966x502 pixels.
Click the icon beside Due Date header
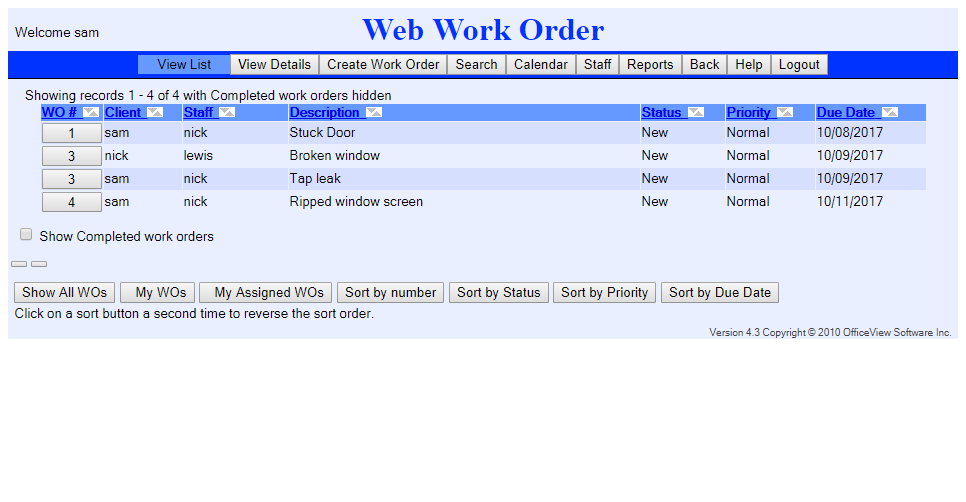pyautogui.click(x=889, y=113)
